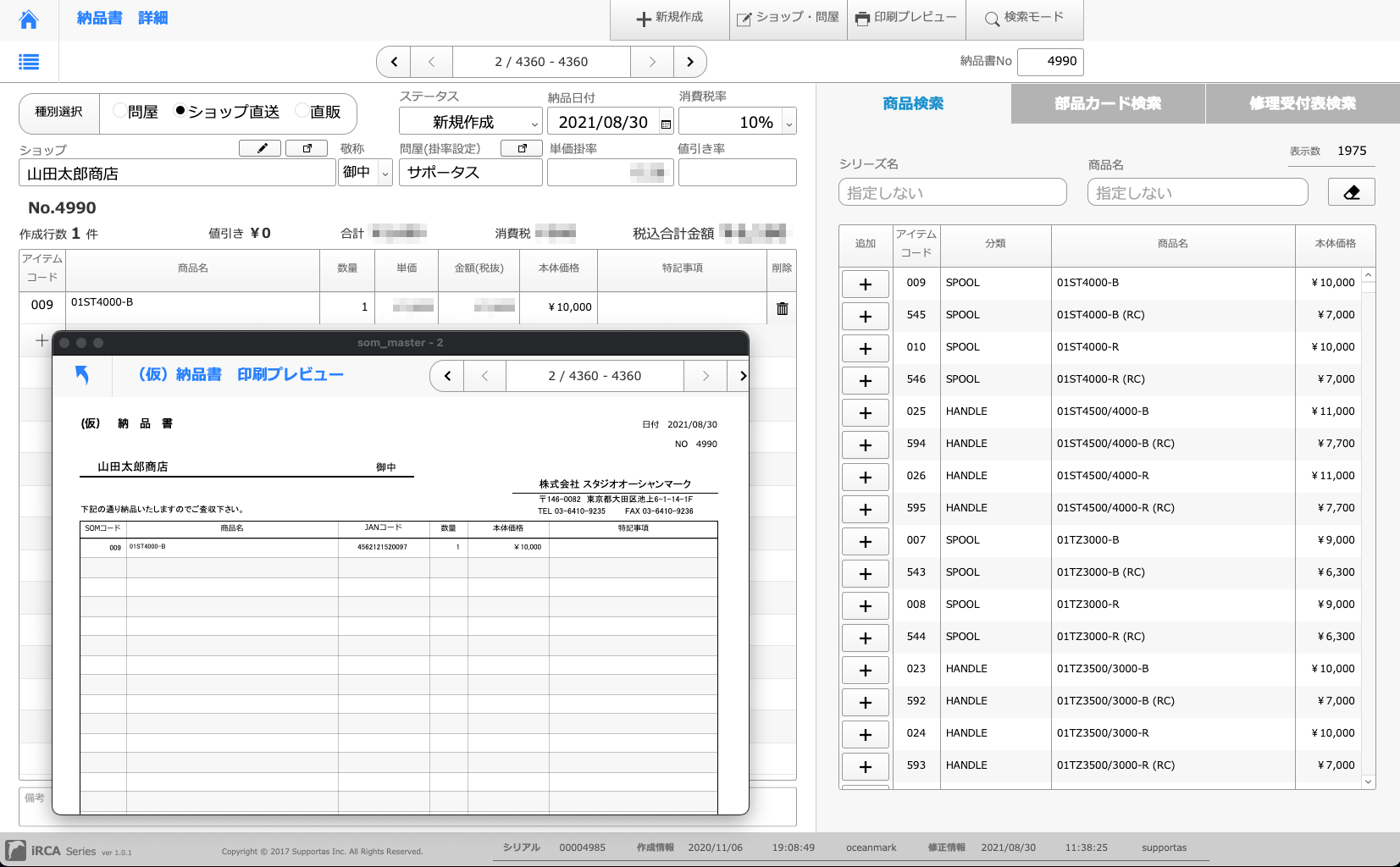Open the list view icon
1400x867 pixels.
pyautogui.click(x=29, y=62)
